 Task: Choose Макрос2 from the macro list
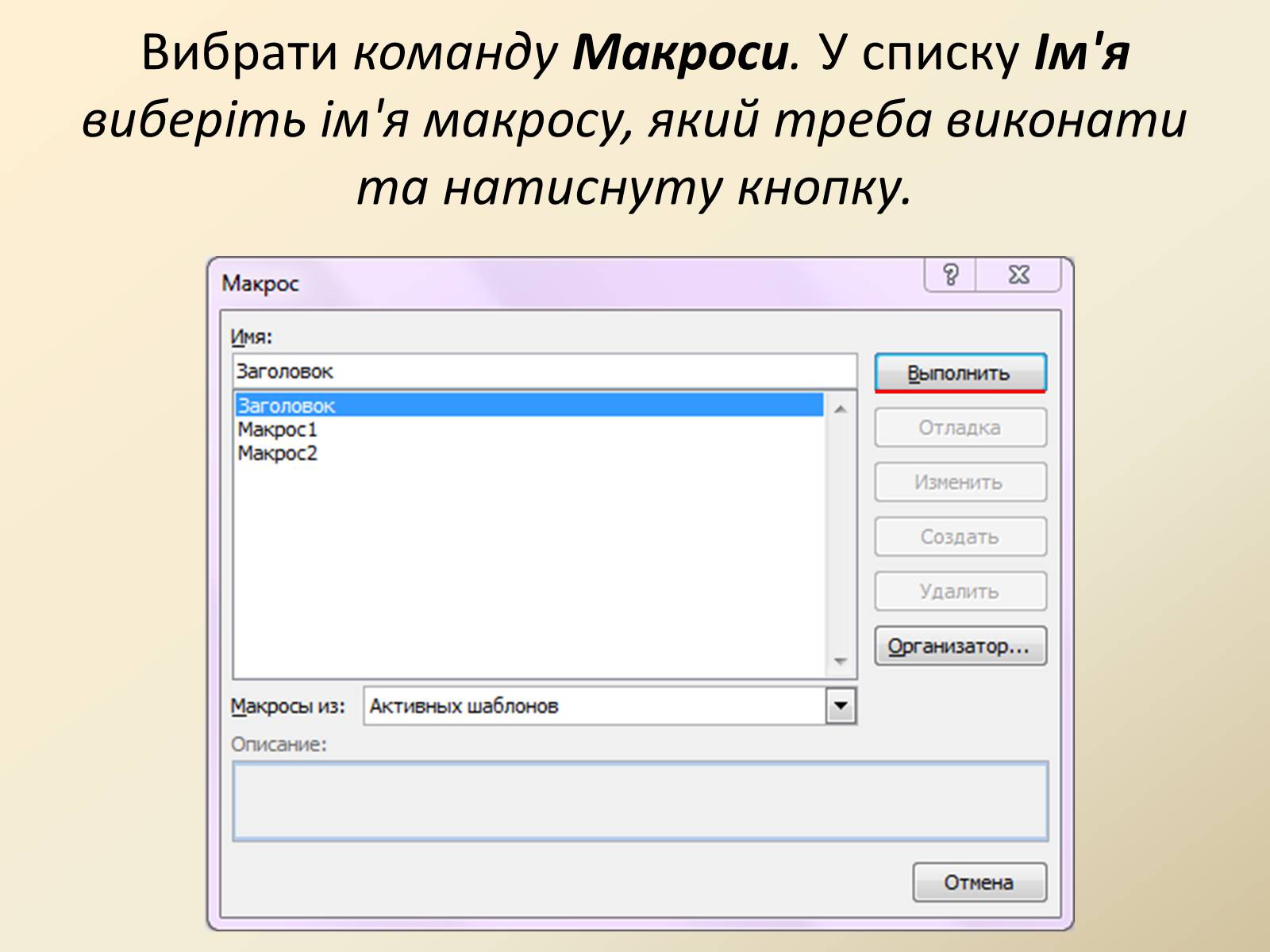(x=278, y=454)
